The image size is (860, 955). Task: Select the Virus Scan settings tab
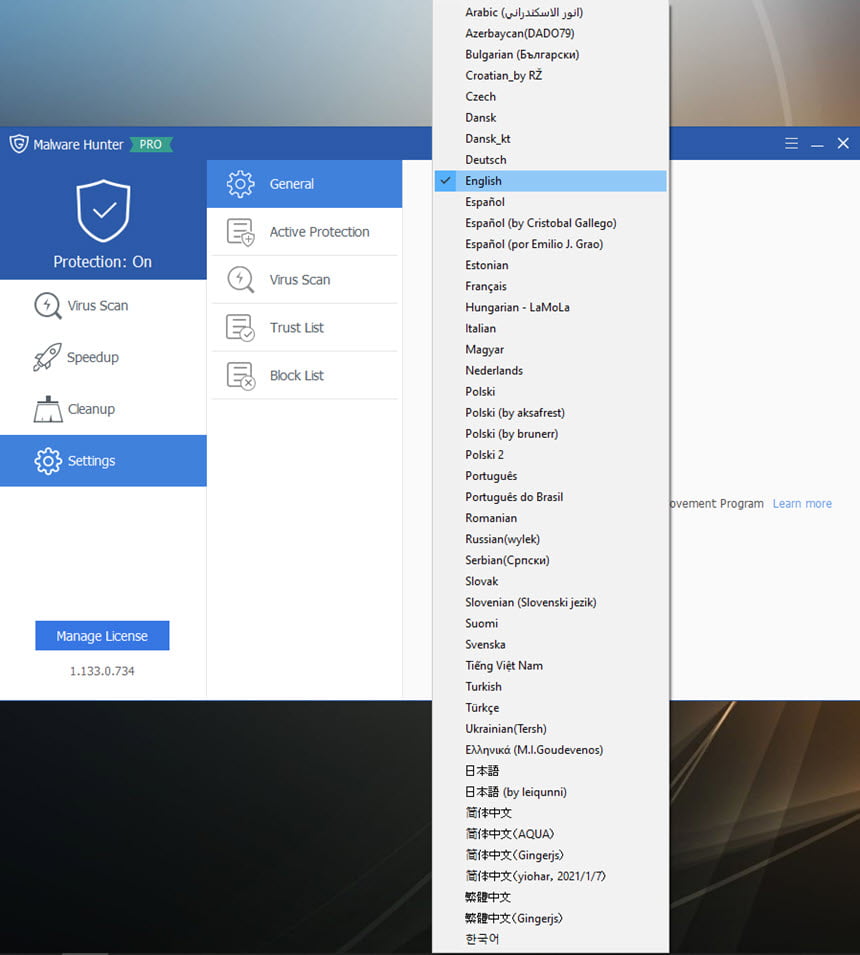pyautogui.click(x=305, y=280)
